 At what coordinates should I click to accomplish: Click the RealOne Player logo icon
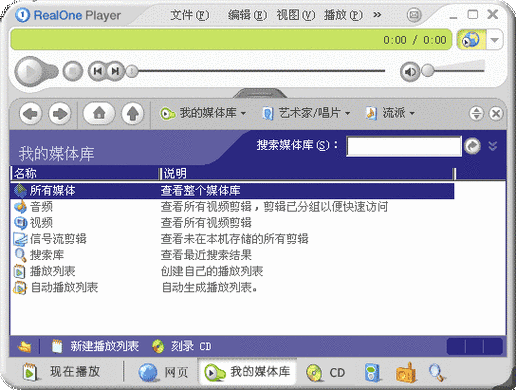(23, 15)
